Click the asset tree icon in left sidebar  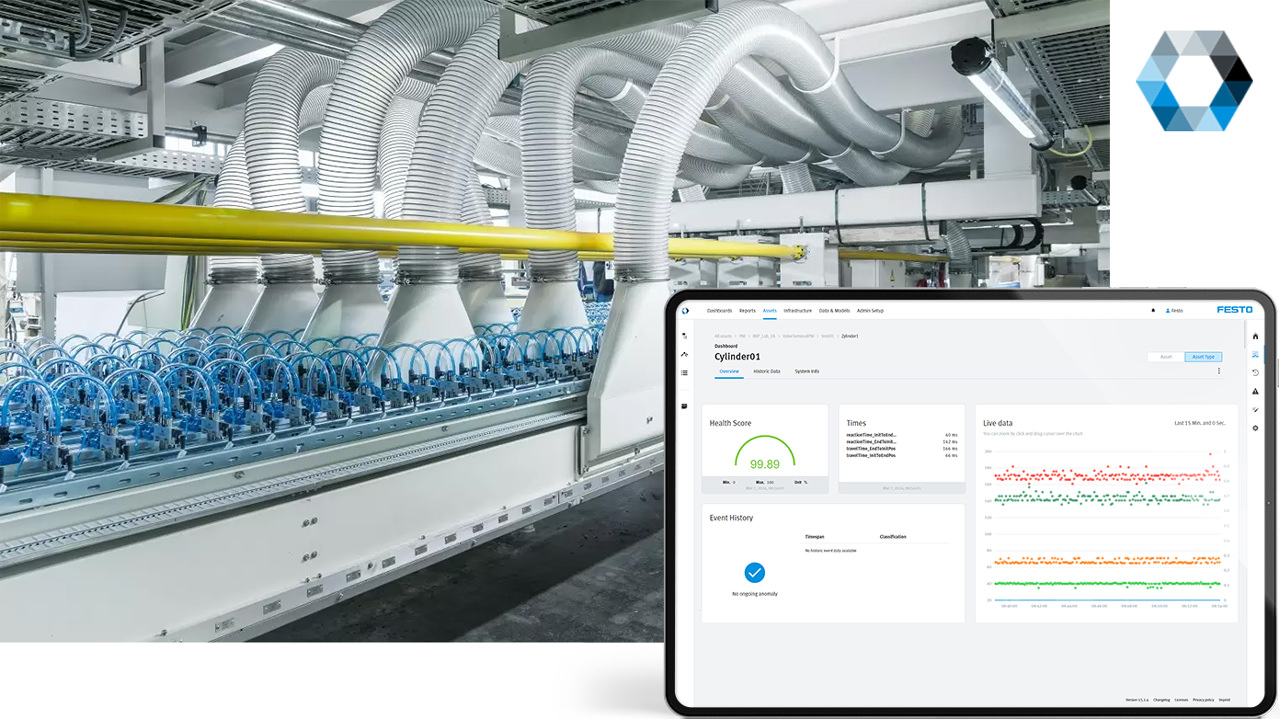(684, 336)
